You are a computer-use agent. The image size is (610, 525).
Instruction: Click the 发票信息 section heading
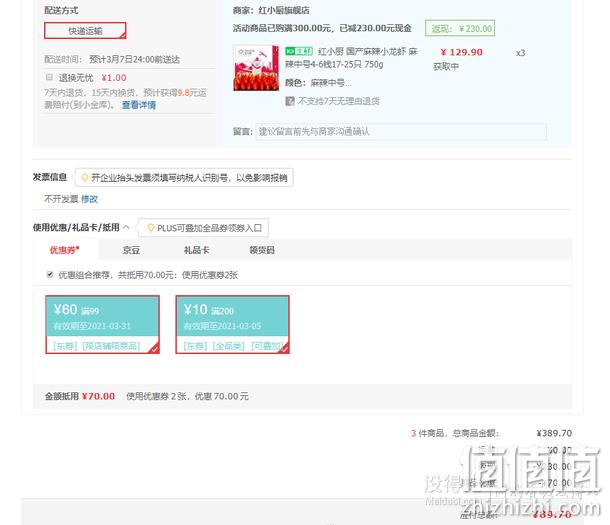(50, 177)
